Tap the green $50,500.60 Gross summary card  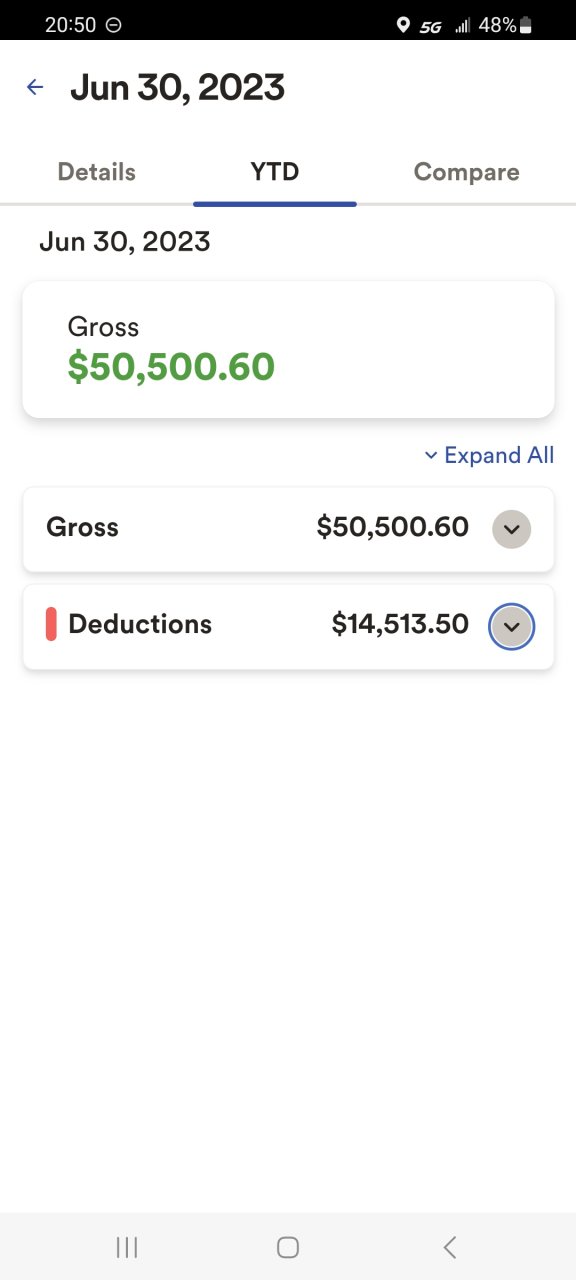tap(288, 349)
